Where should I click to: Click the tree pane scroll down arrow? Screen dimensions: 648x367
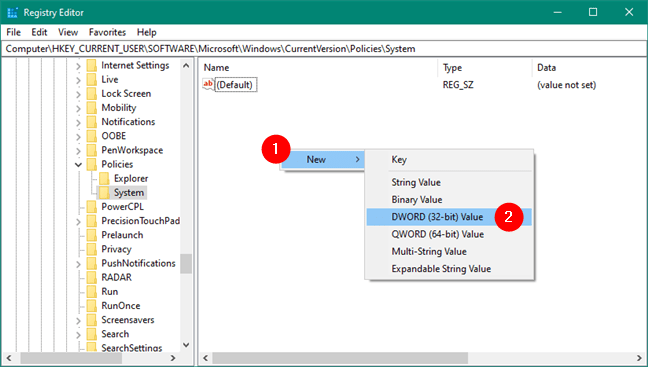186,345
